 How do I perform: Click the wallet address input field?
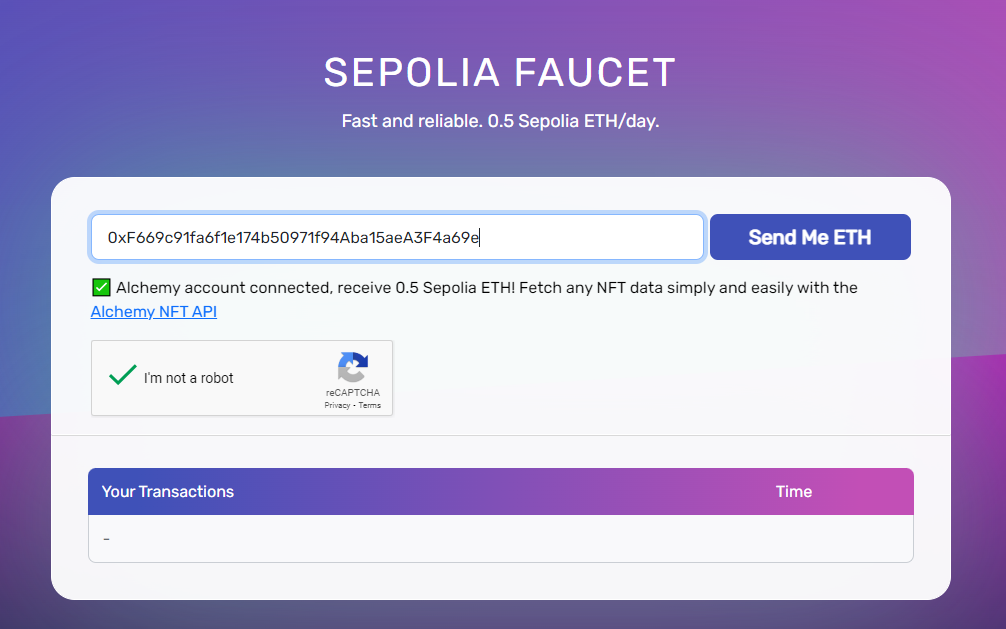(x=397, y=237)
